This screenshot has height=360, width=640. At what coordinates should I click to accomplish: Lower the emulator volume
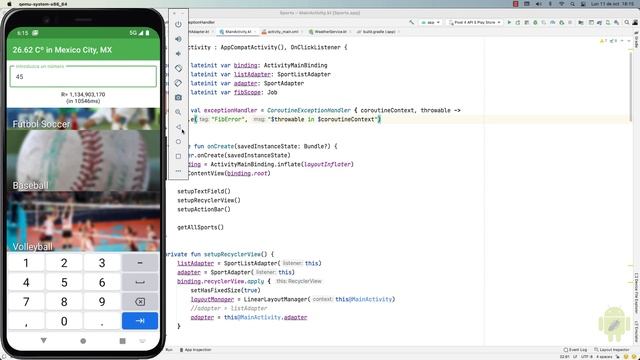coord(178,53)
